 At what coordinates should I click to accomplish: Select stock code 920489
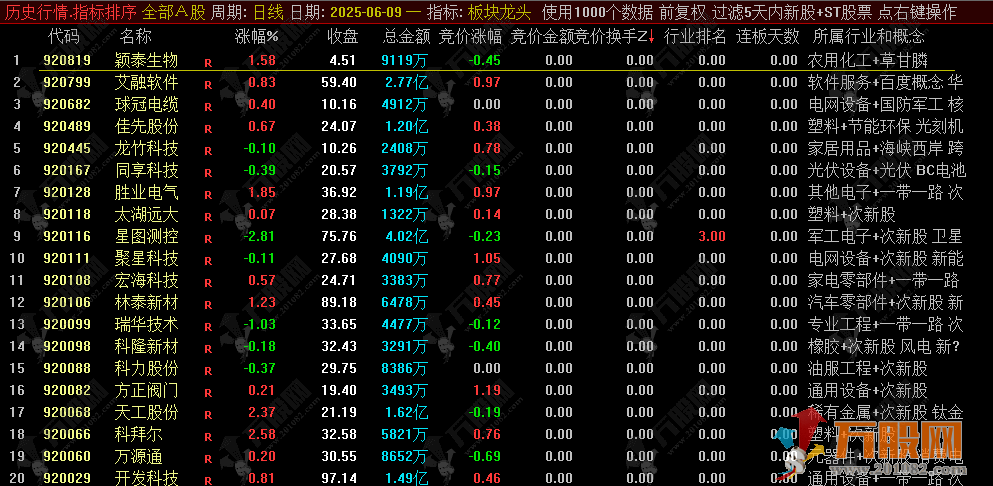click(67, 127)
